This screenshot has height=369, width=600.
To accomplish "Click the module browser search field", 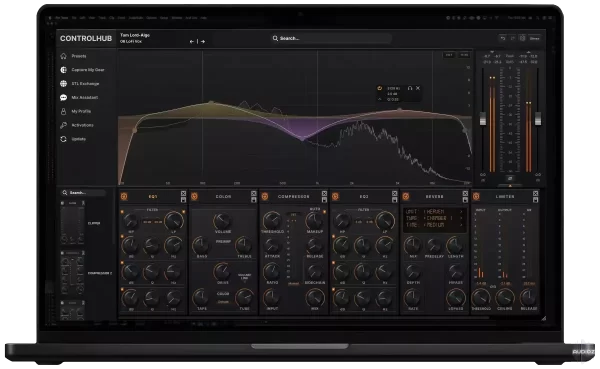I will pos(82,193).
